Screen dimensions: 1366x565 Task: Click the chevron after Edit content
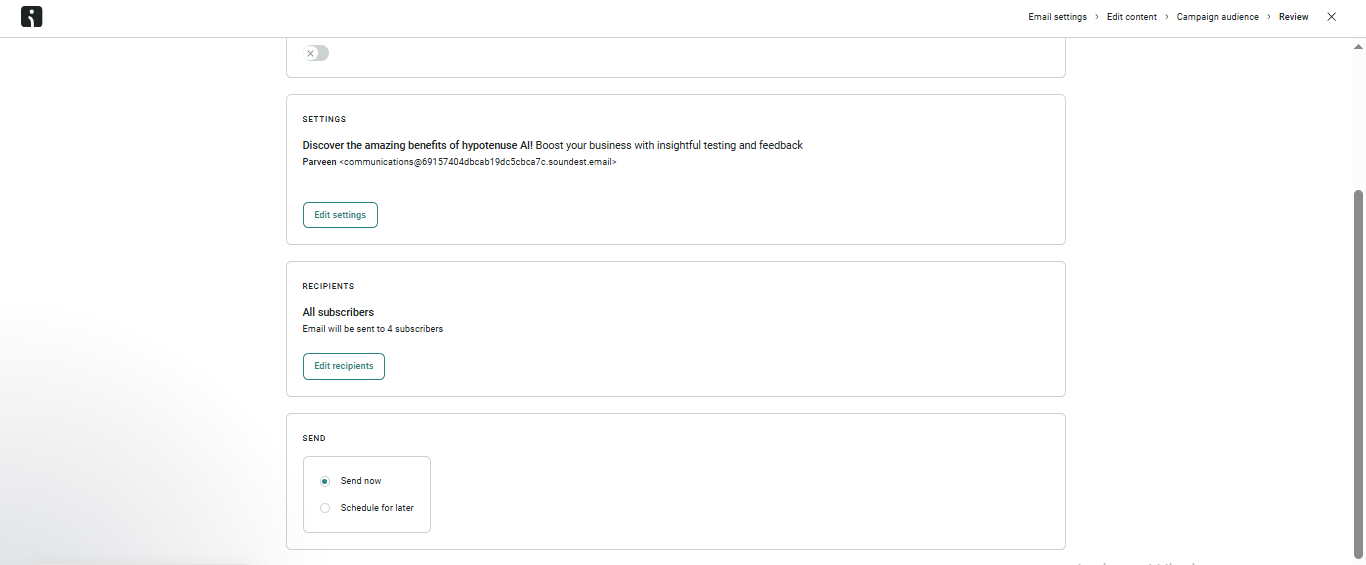[x=1167, y=17]
